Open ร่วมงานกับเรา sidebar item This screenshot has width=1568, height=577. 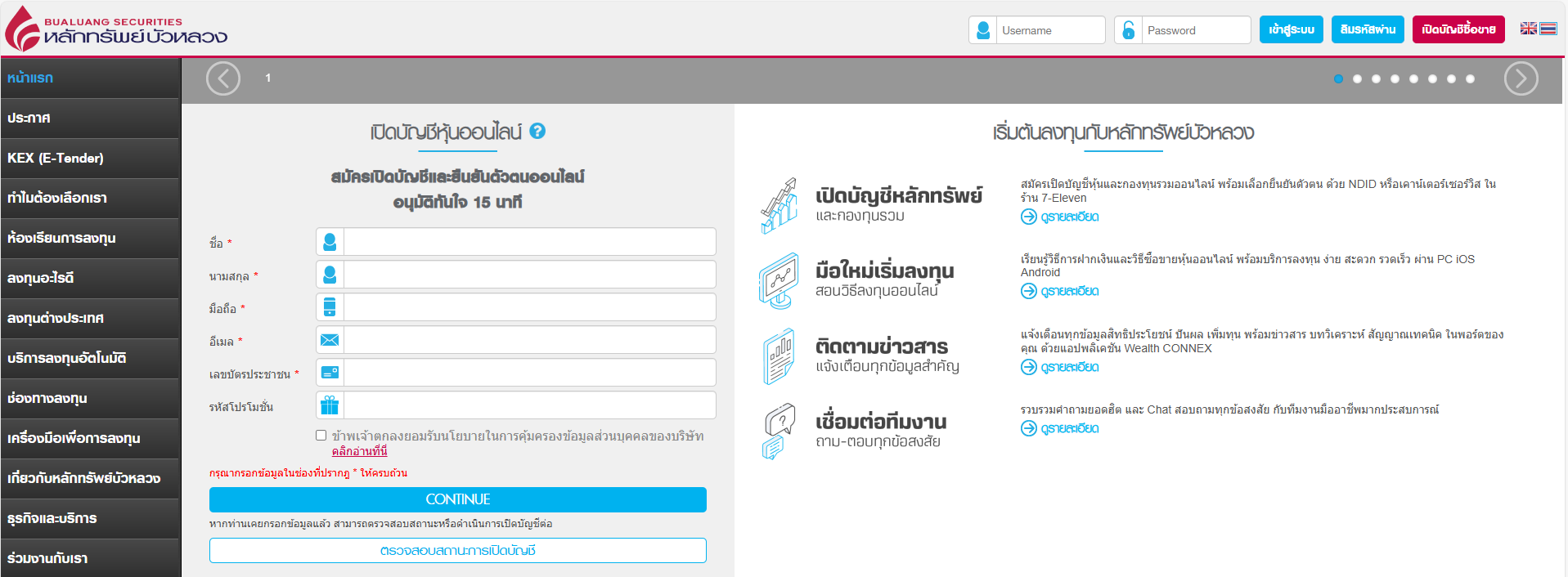click(x=90, y=558)
